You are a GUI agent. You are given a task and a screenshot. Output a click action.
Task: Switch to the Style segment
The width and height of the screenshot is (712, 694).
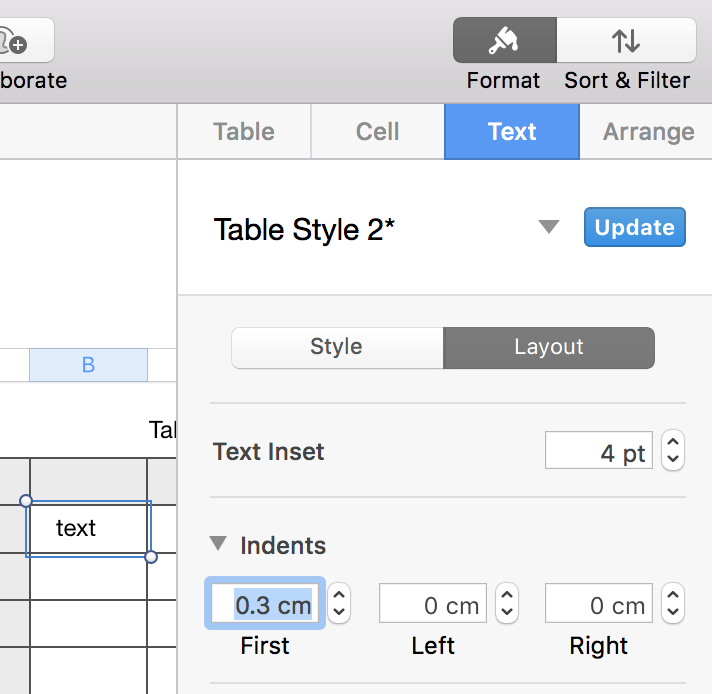point(336,347)
